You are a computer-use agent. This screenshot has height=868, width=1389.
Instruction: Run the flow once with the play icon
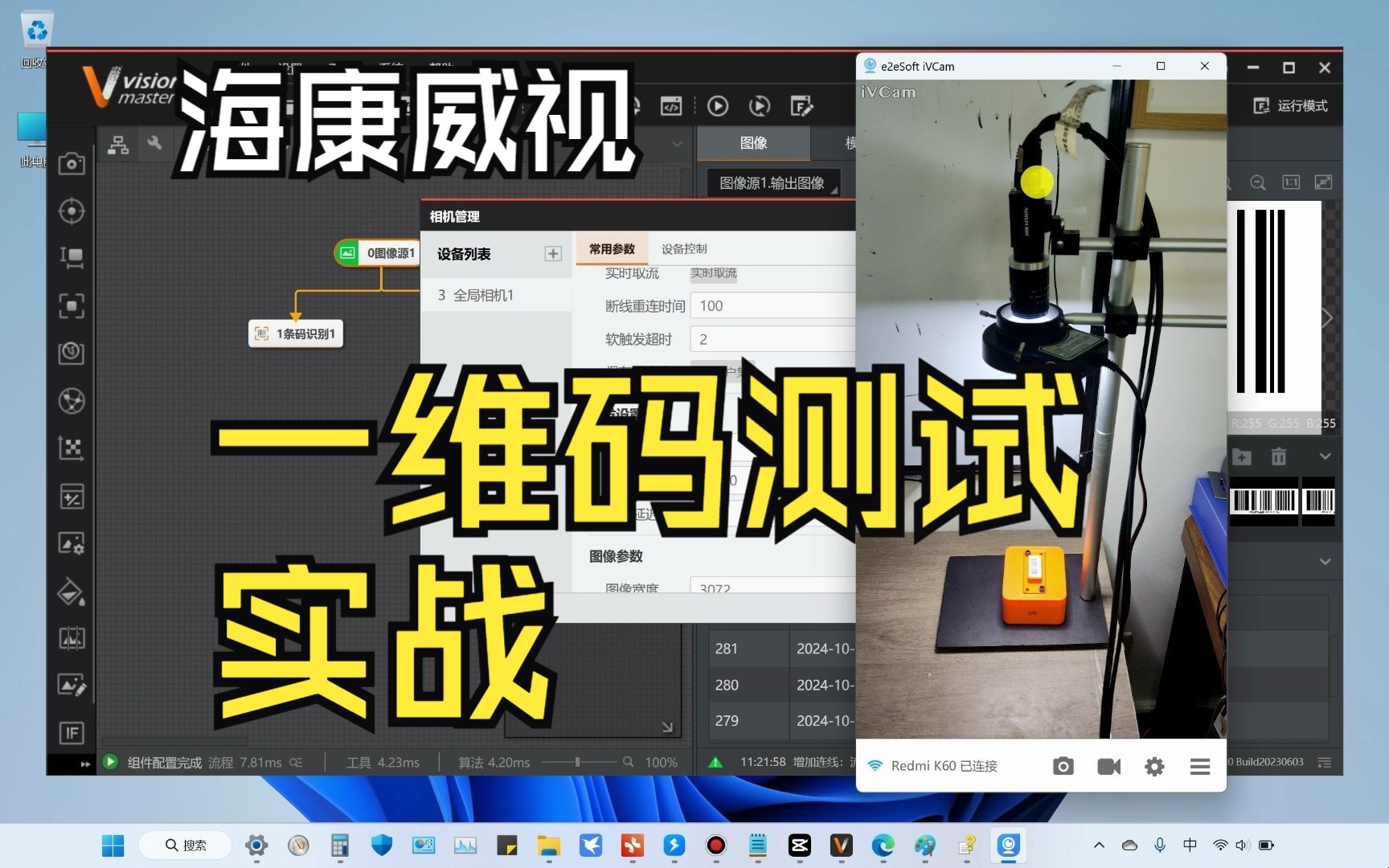click(717, 106)
